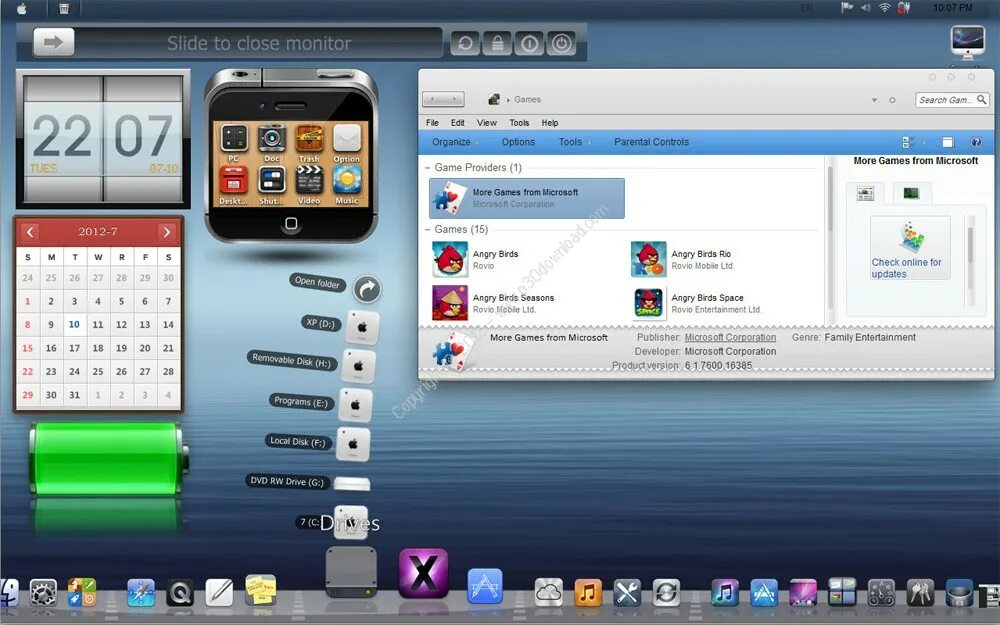Click the Wi-Fi icon in the top bar

pos(884,8)
